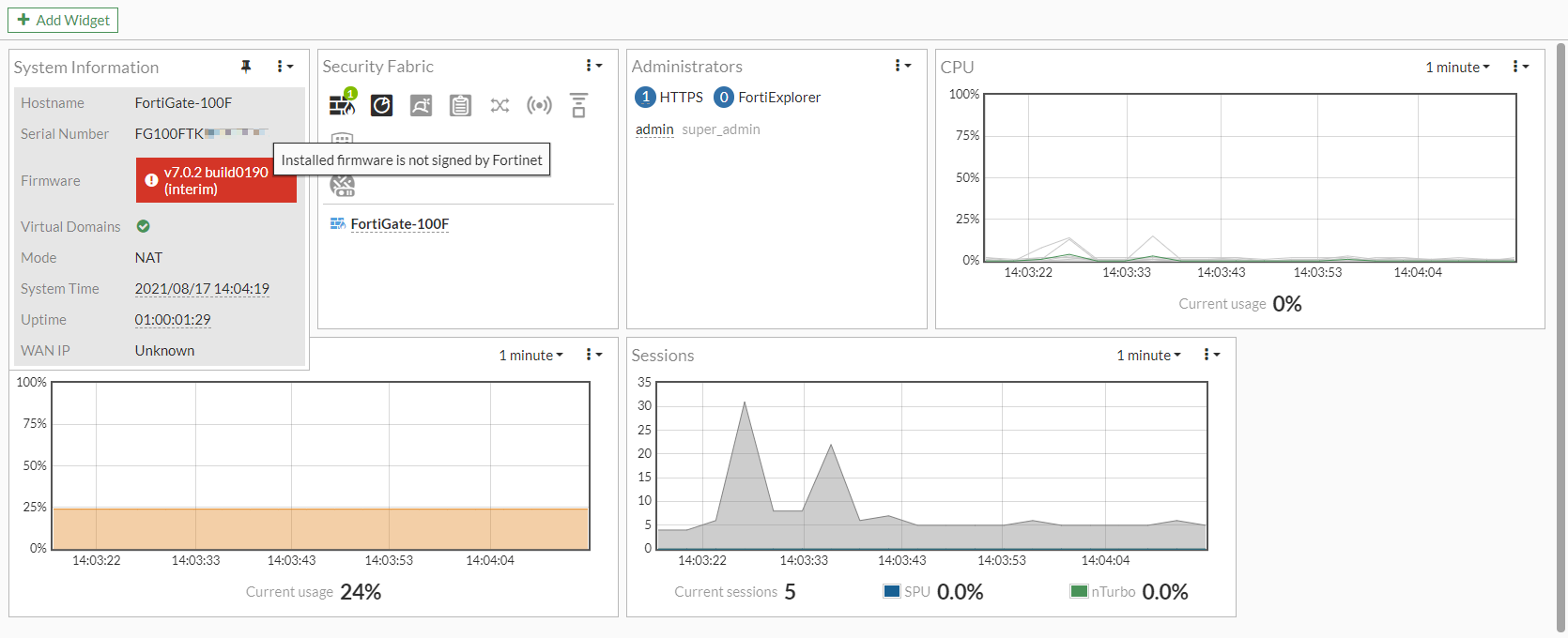Click the green Virtual Domains check icon
Image resolution: width=1568 pixels, height=638 pixels.
point(144,226)
